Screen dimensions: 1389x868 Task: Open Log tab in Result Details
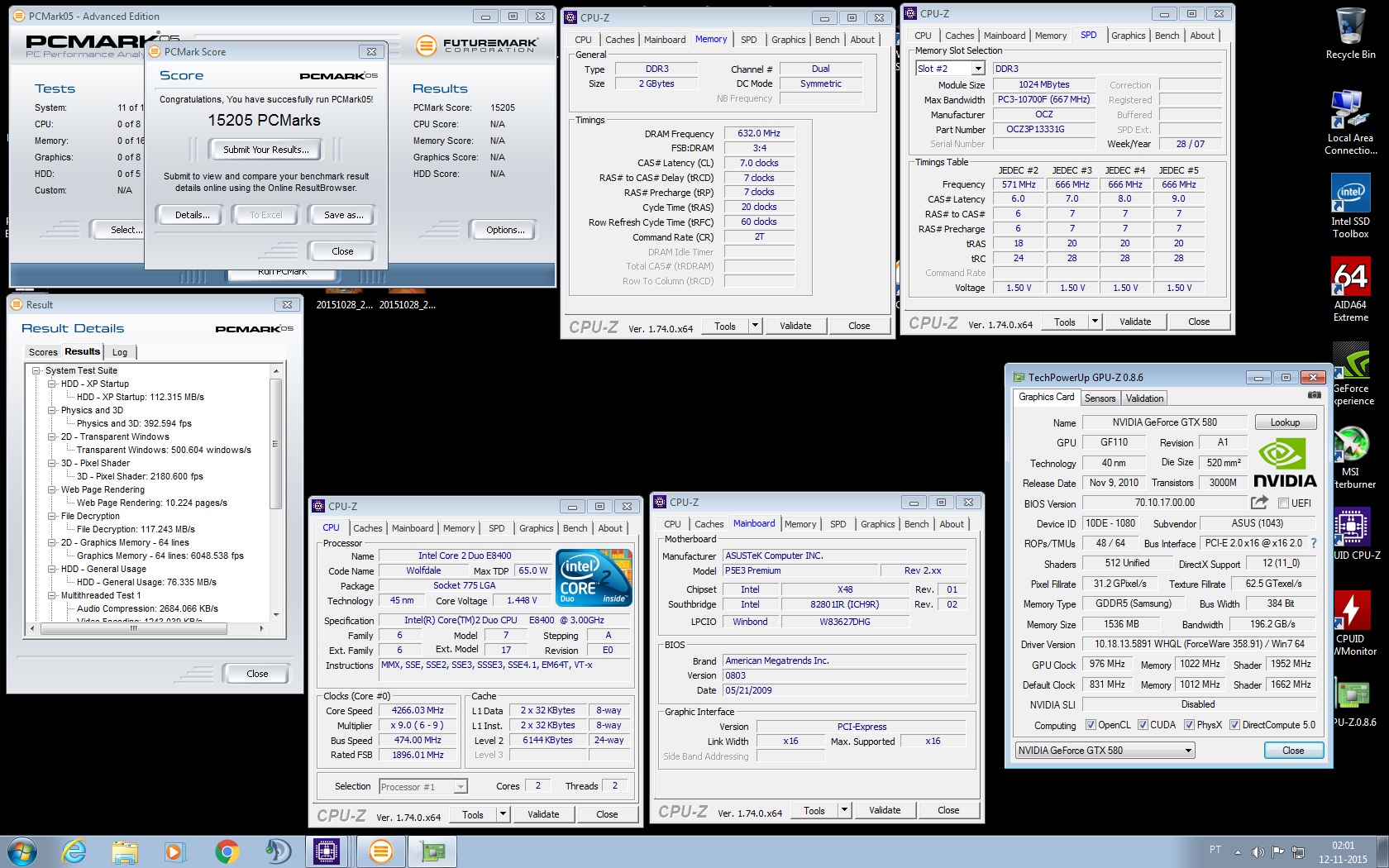point(120,352)
